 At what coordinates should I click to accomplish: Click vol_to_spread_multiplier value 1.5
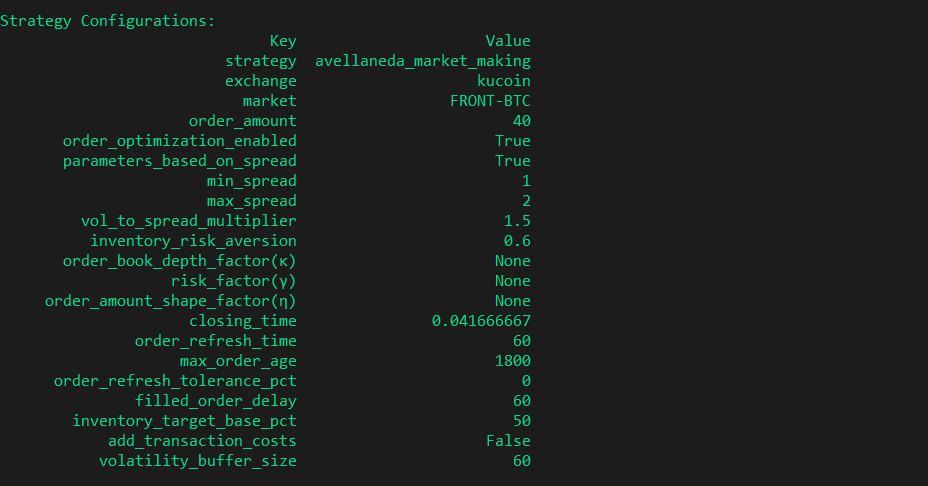point(517,221)
